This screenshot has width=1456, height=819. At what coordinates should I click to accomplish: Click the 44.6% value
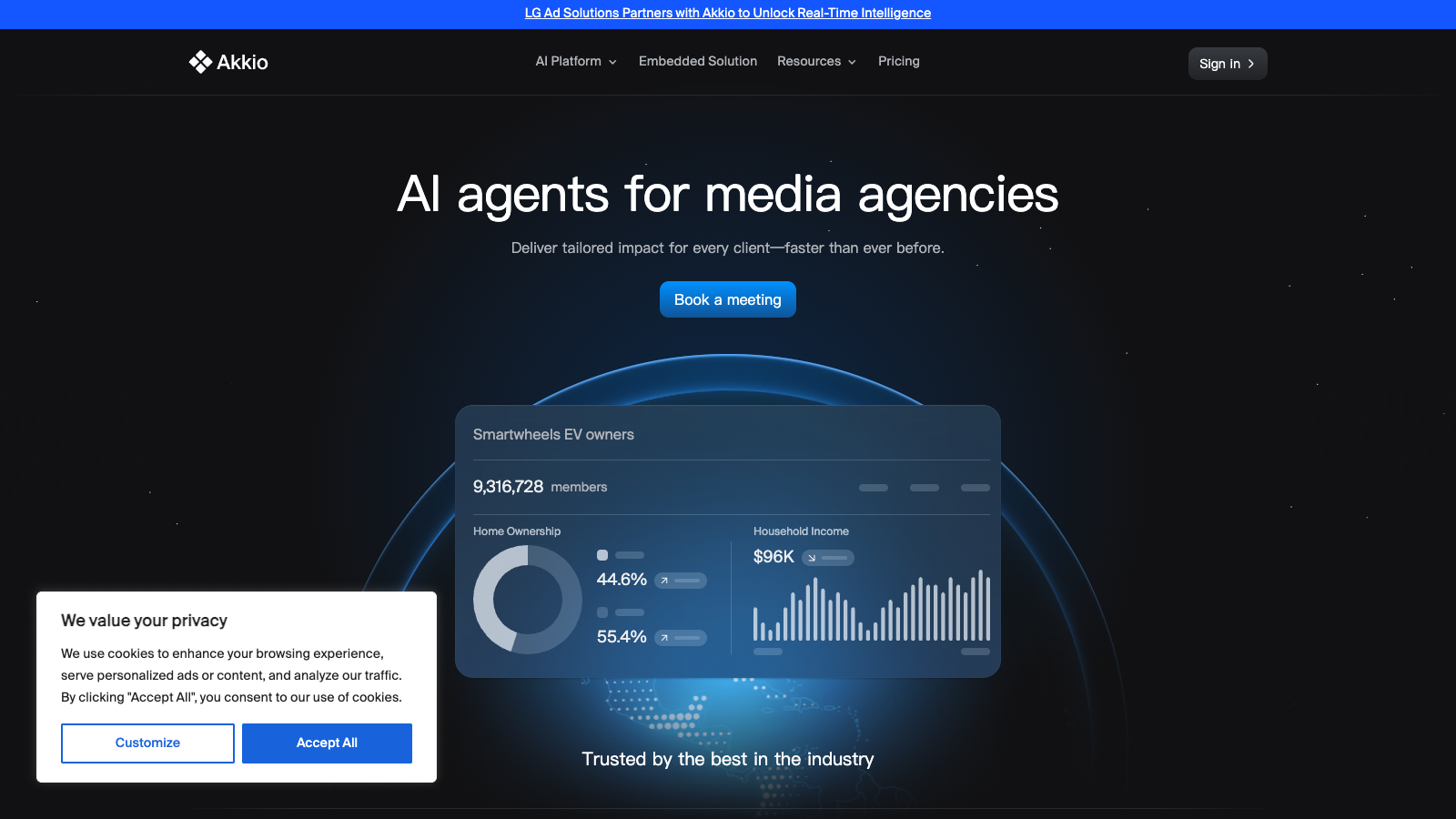(x=622, y=580)
